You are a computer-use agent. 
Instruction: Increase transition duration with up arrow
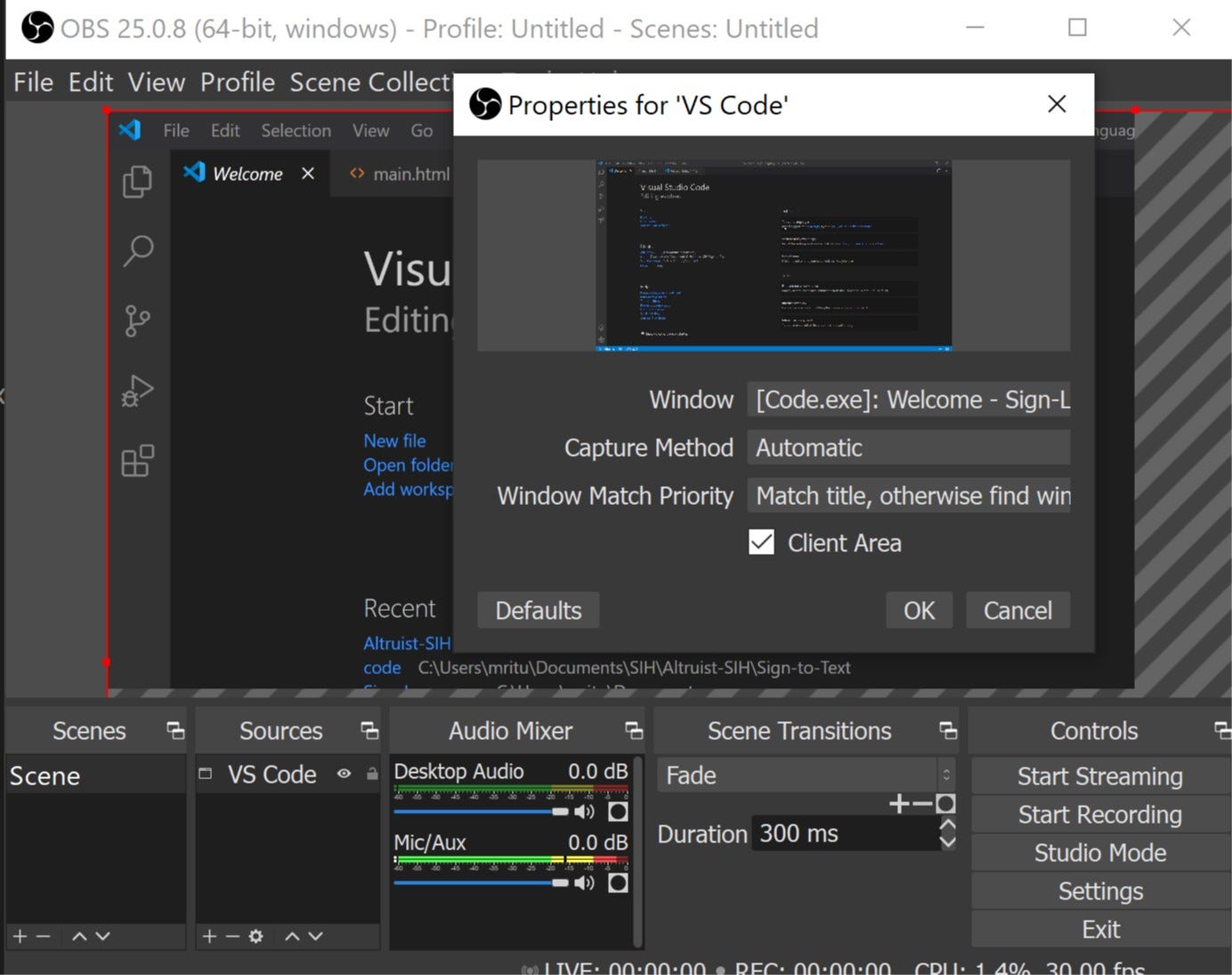coord(948,825)
